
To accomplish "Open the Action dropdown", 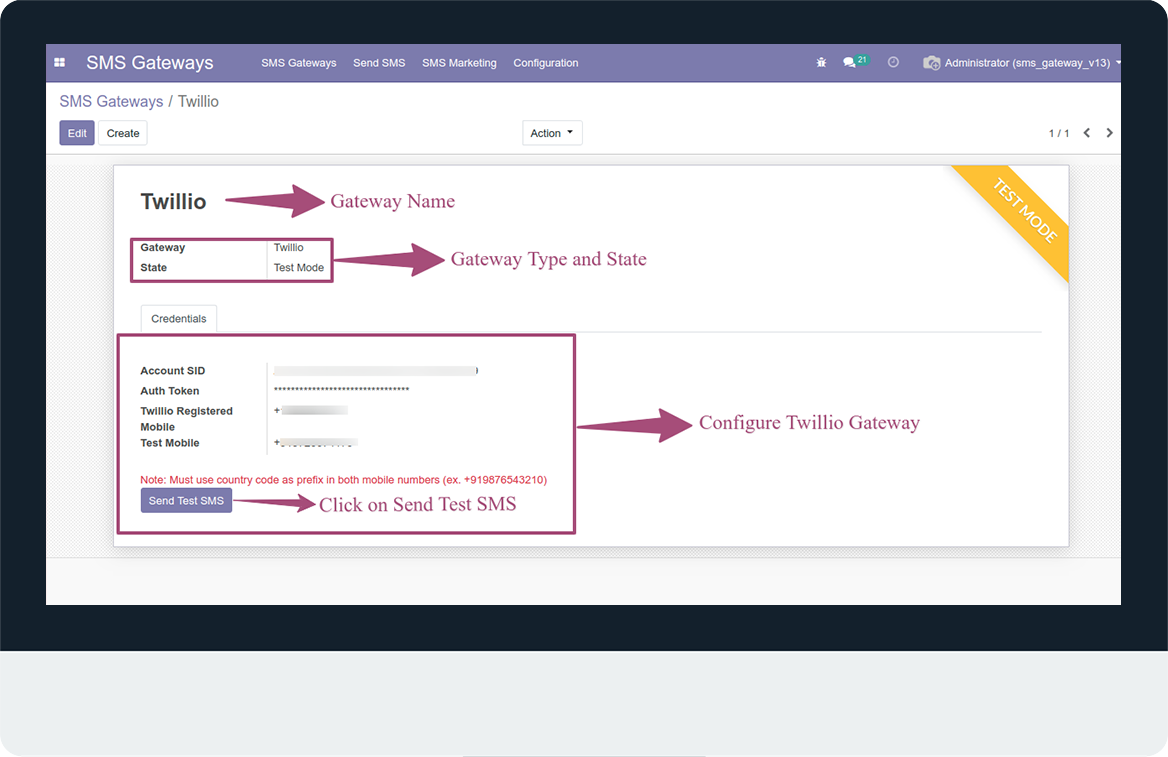I will 552,133.
